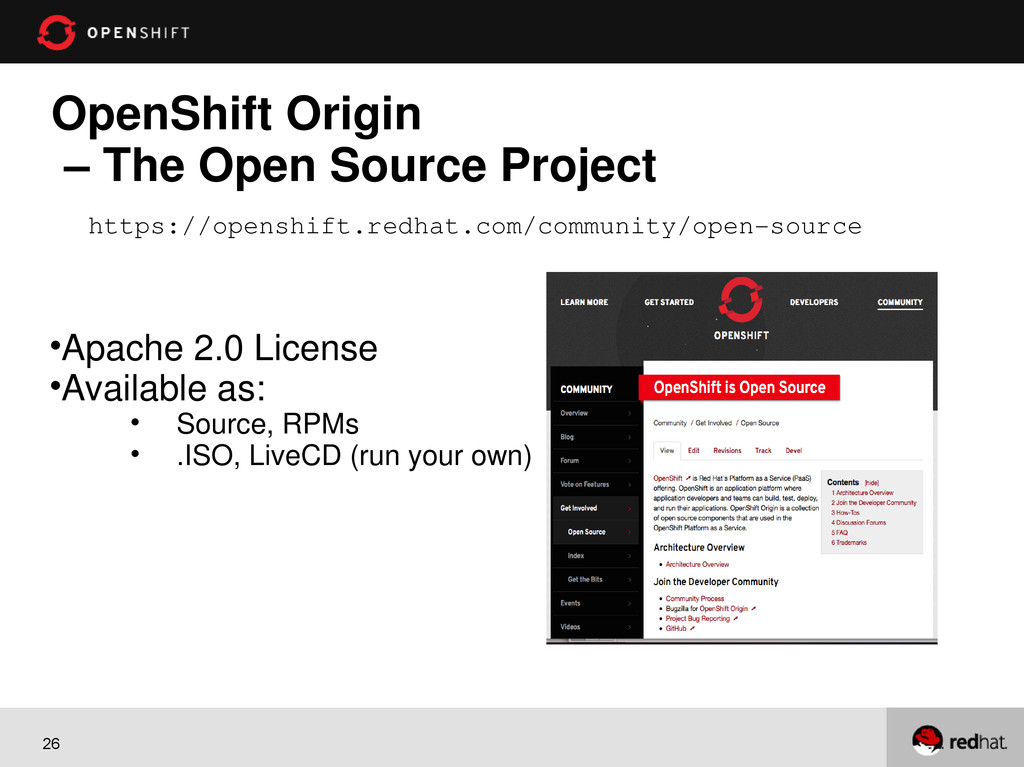This screenshot has height=767, width=1024.
Task: Jump to '2 Join the Developer Community' in Contents
Action: 874,502
